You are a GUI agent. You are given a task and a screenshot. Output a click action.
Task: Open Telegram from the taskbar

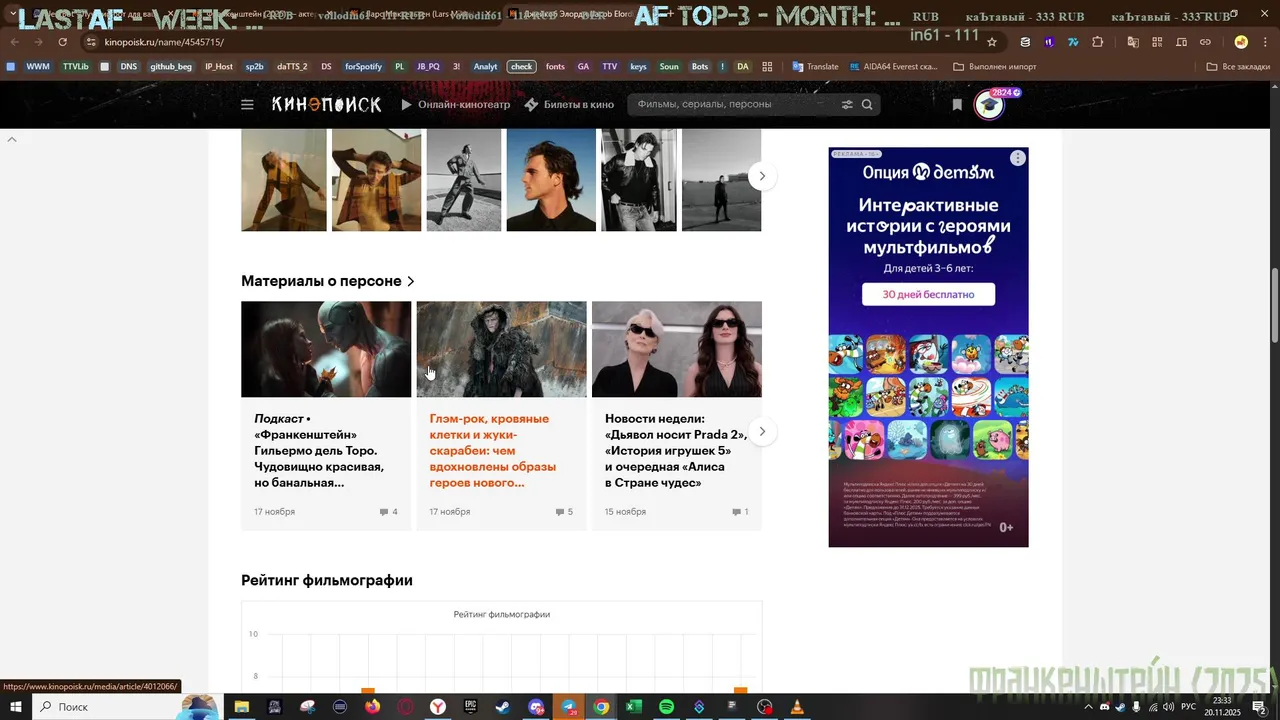coord(569,707)
